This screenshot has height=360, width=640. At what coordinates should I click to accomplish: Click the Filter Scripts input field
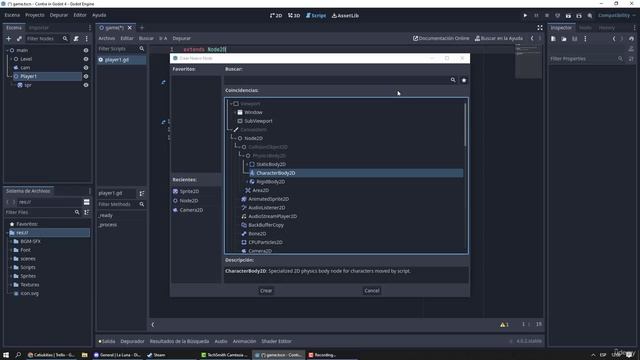click(x=118, y=49)
